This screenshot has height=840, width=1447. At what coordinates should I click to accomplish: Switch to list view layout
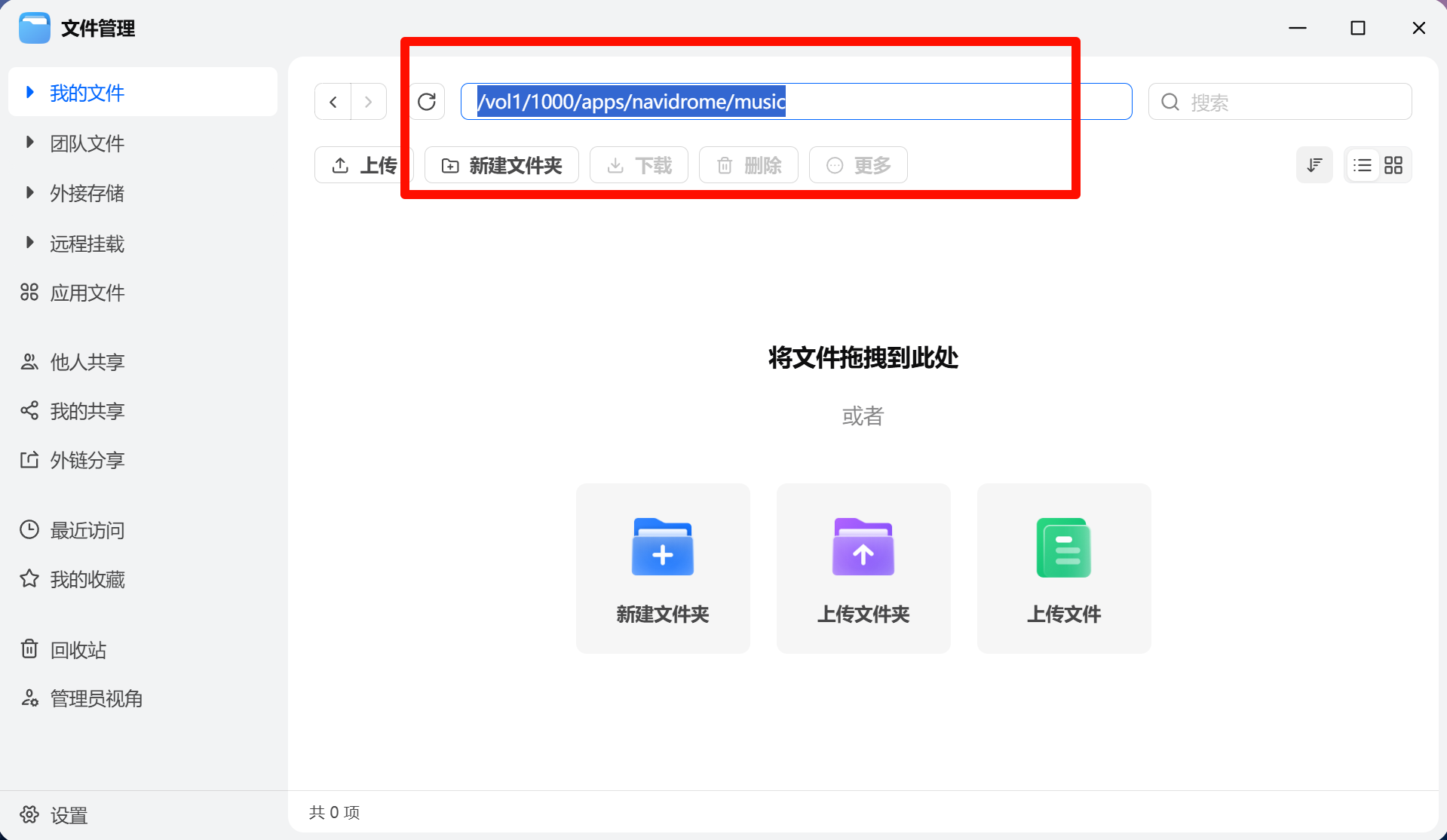click(1363, 165)
